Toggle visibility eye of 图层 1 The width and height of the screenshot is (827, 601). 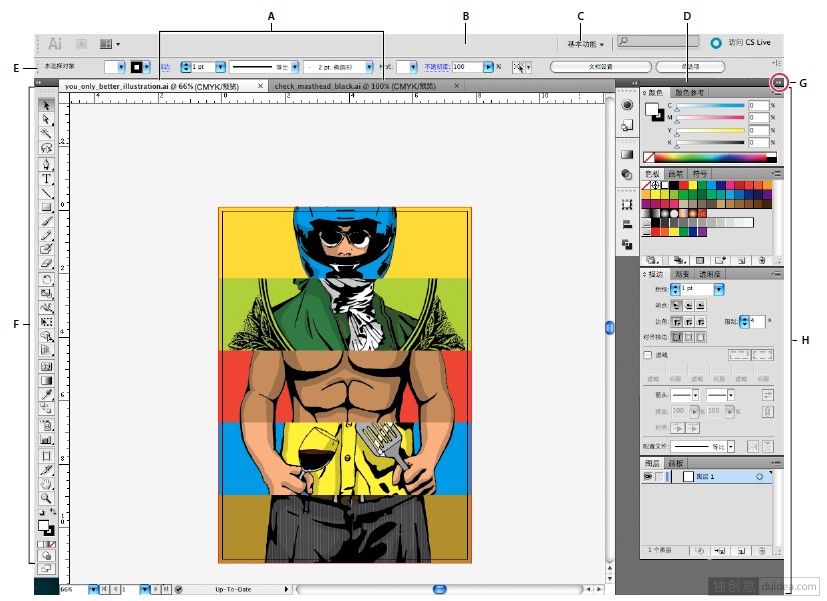648,477
